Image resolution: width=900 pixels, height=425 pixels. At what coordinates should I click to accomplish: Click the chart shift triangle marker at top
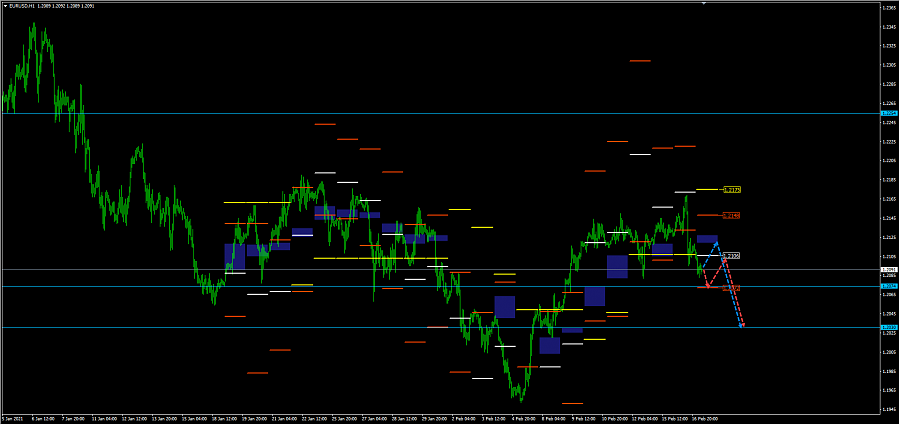704,3
